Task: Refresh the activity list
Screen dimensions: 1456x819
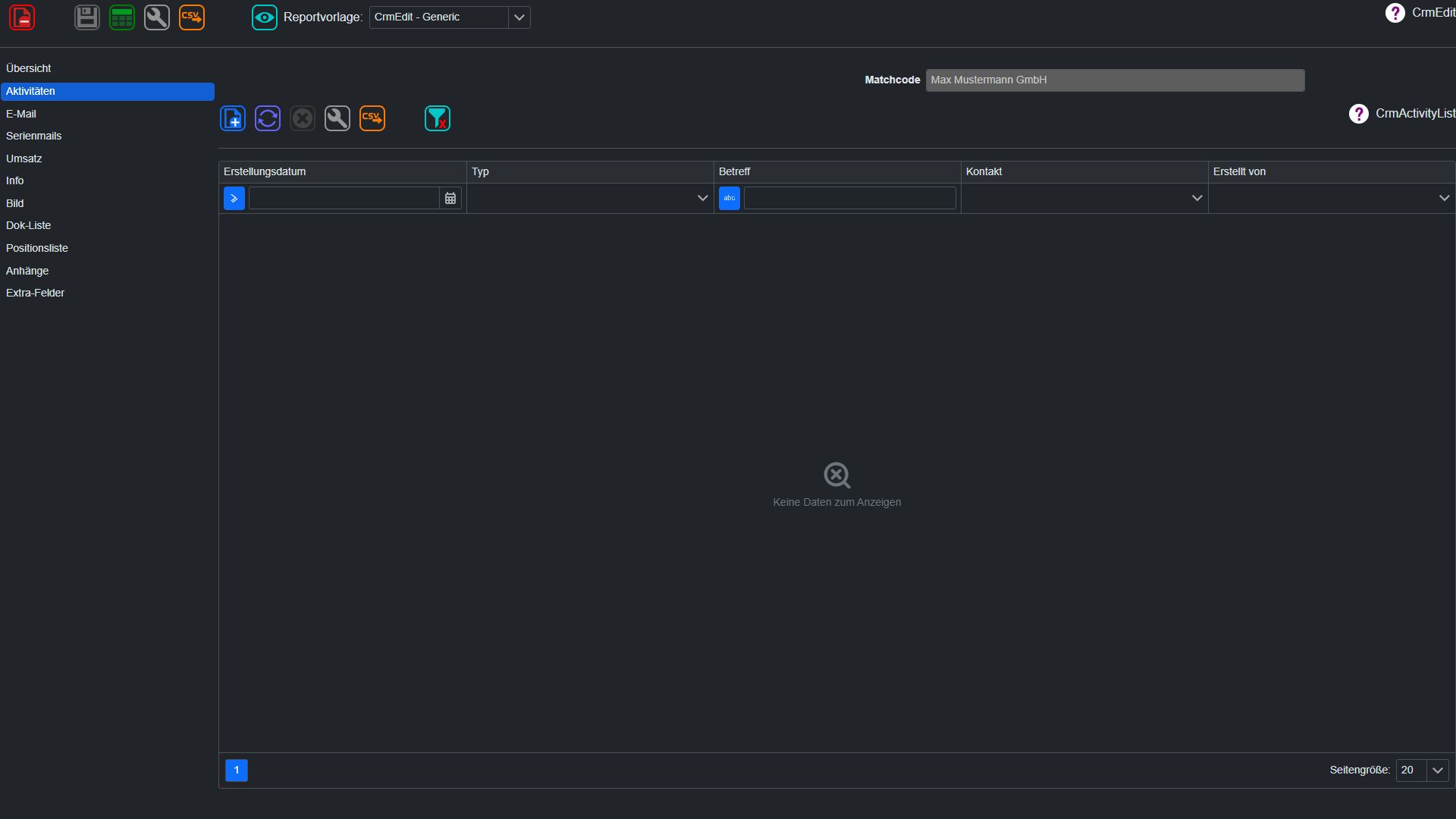Action: coord(268,118)
